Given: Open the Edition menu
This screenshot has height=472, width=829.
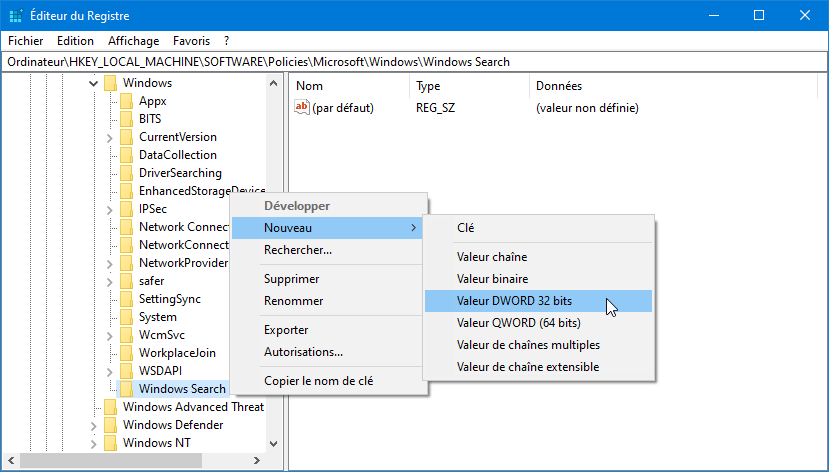Looking at the screenshot, I should point(75,41).
